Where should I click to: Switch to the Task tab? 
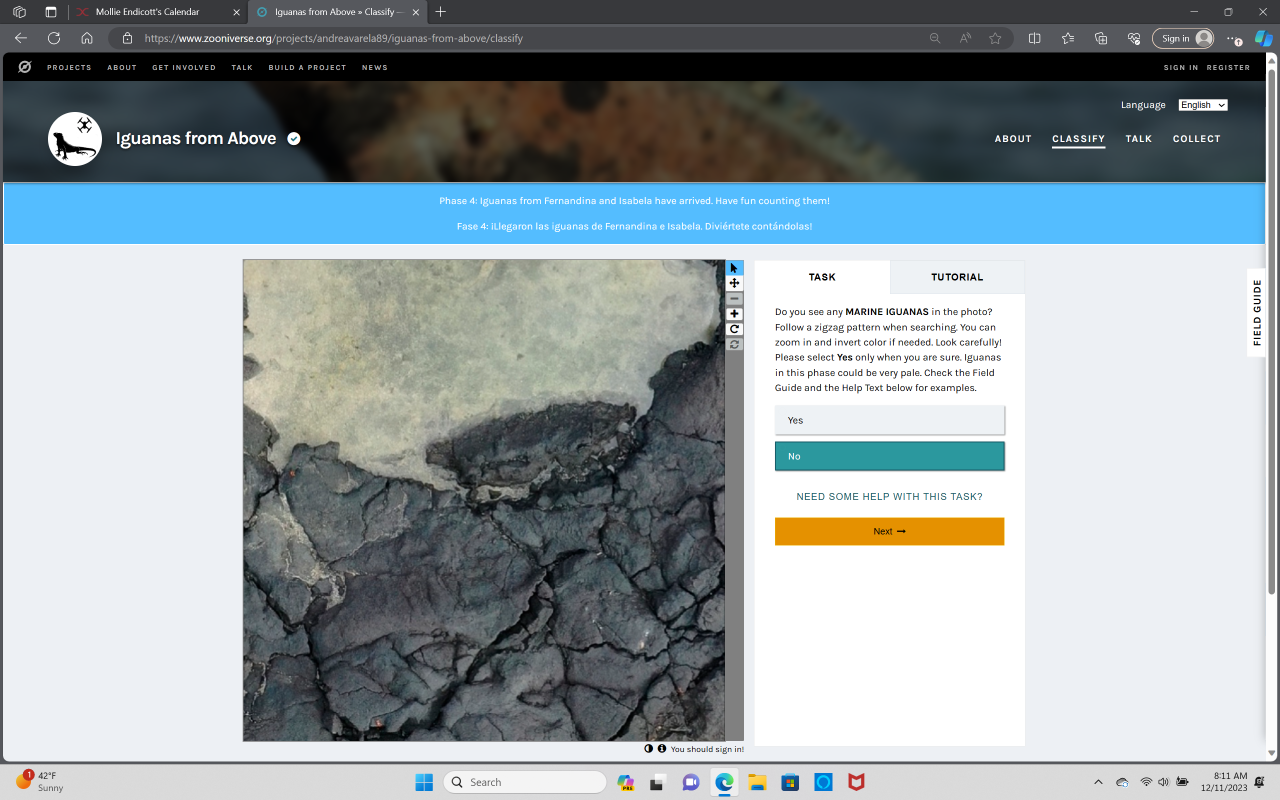(x=822, y=277)
